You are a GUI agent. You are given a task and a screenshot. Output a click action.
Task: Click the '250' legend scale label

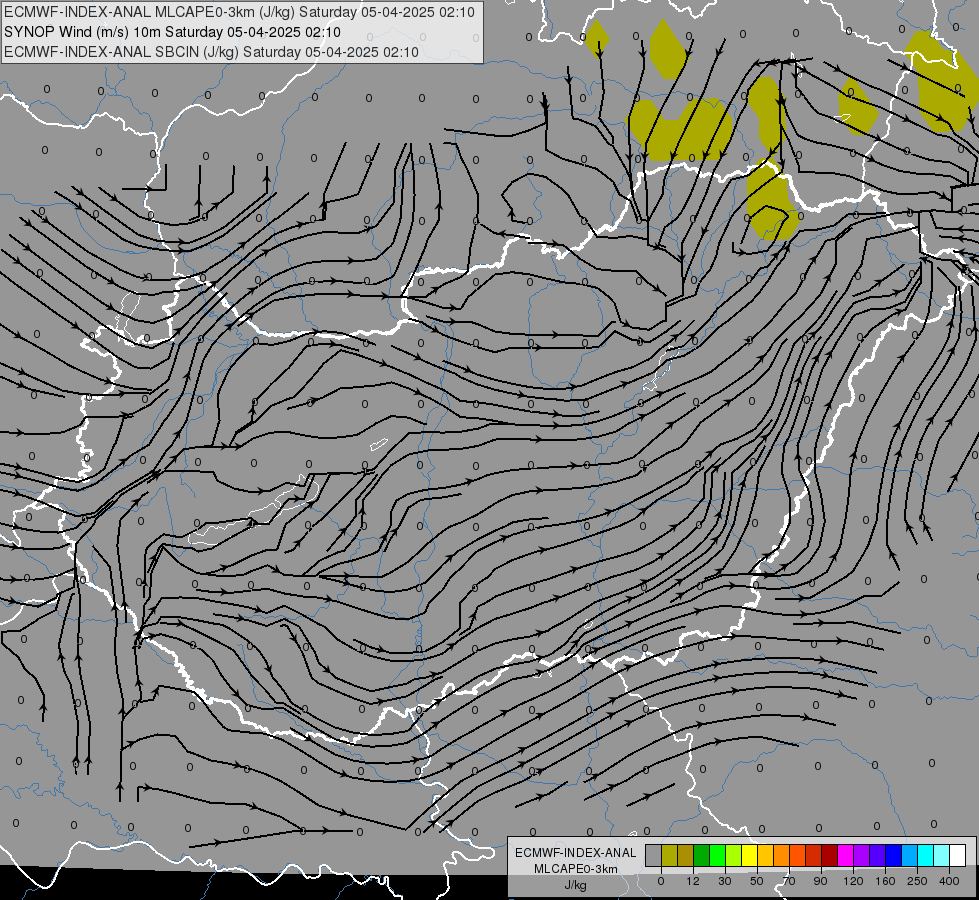point(917,881)
